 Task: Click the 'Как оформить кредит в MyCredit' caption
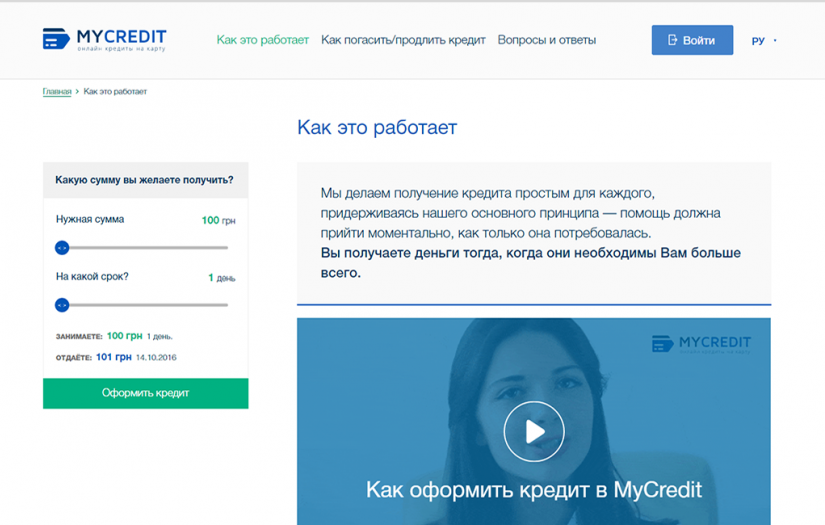[x=534, y=490]
